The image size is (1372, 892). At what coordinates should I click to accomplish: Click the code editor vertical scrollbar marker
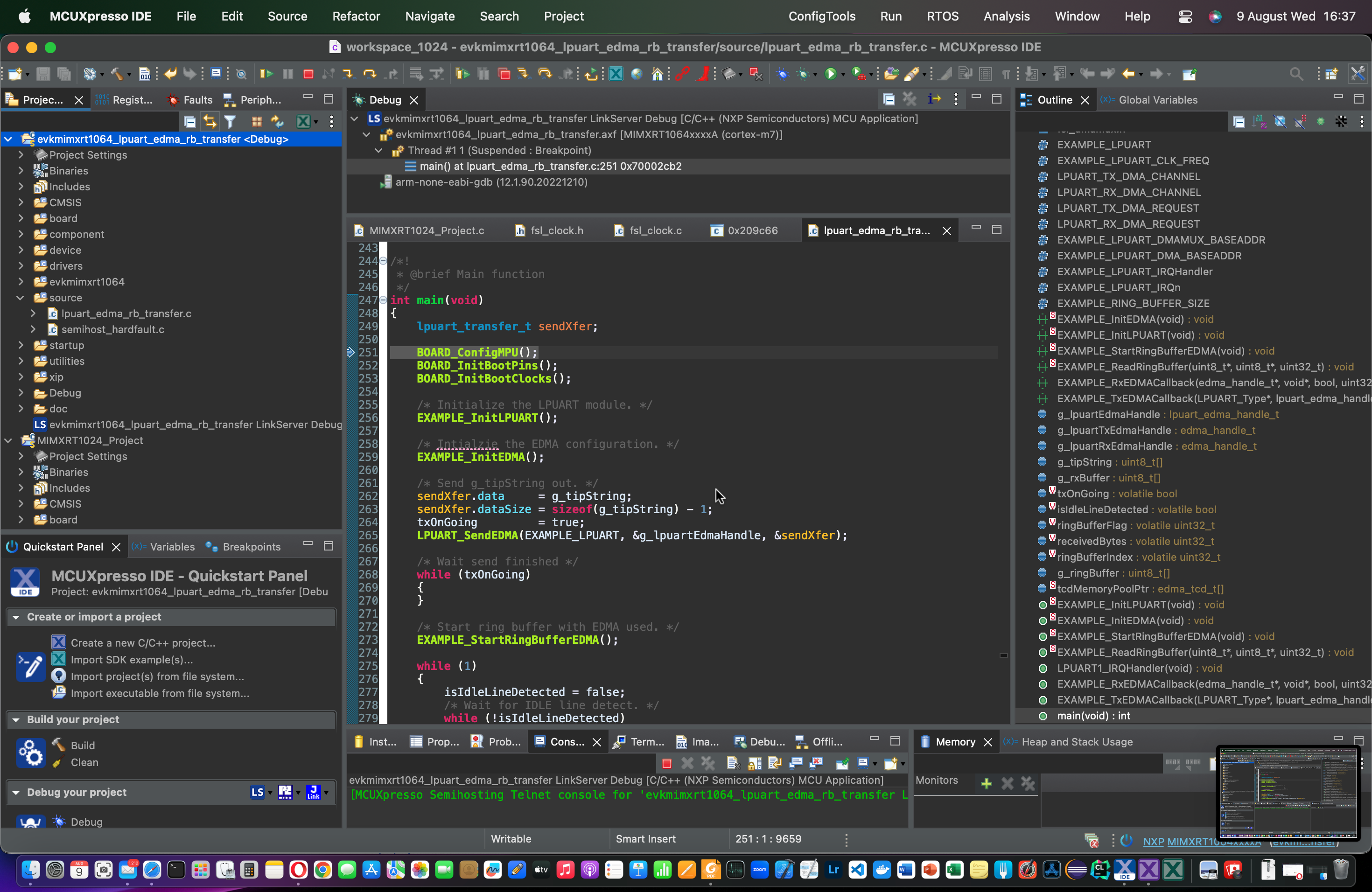[x=1003, y=655]
